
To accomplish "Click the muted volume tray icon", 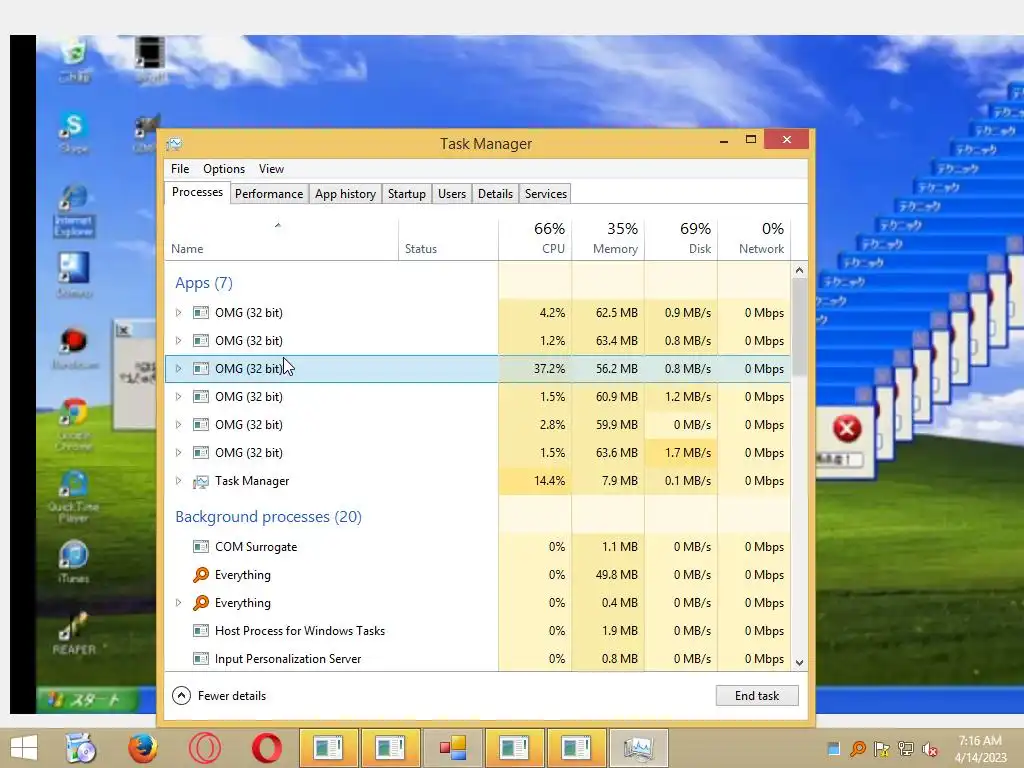I will pyautogui.click(x=929, y=748).
